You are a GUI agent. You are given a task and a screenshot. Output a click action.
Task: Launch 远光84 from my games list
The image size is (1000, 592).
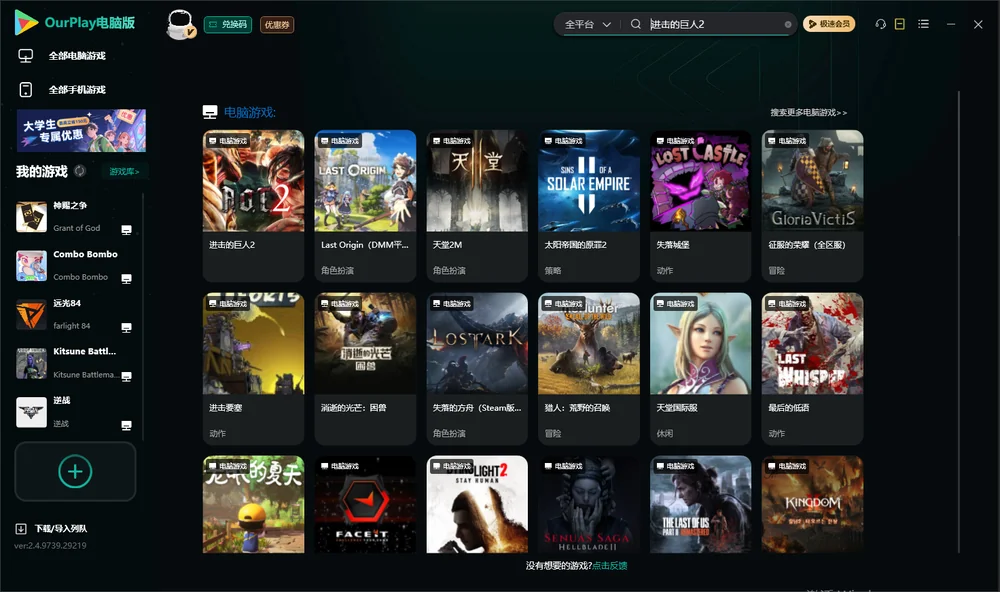75,314
